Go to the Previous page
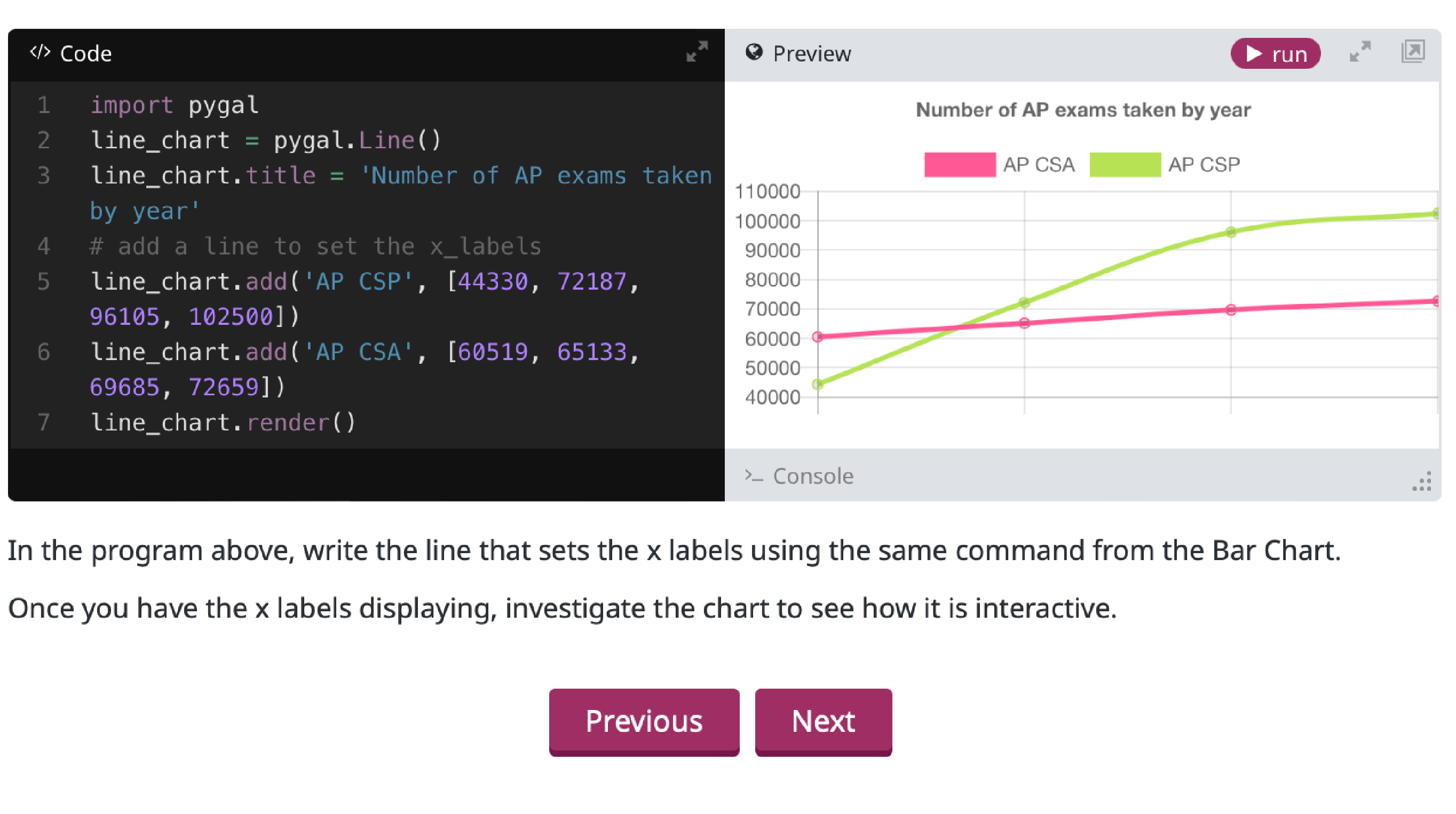 tap(643, 721)
